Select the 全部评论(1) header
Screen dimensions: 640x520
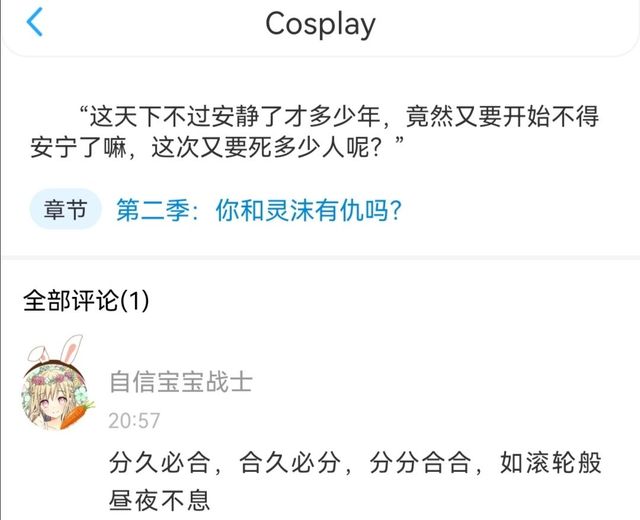tap(86, 301)
